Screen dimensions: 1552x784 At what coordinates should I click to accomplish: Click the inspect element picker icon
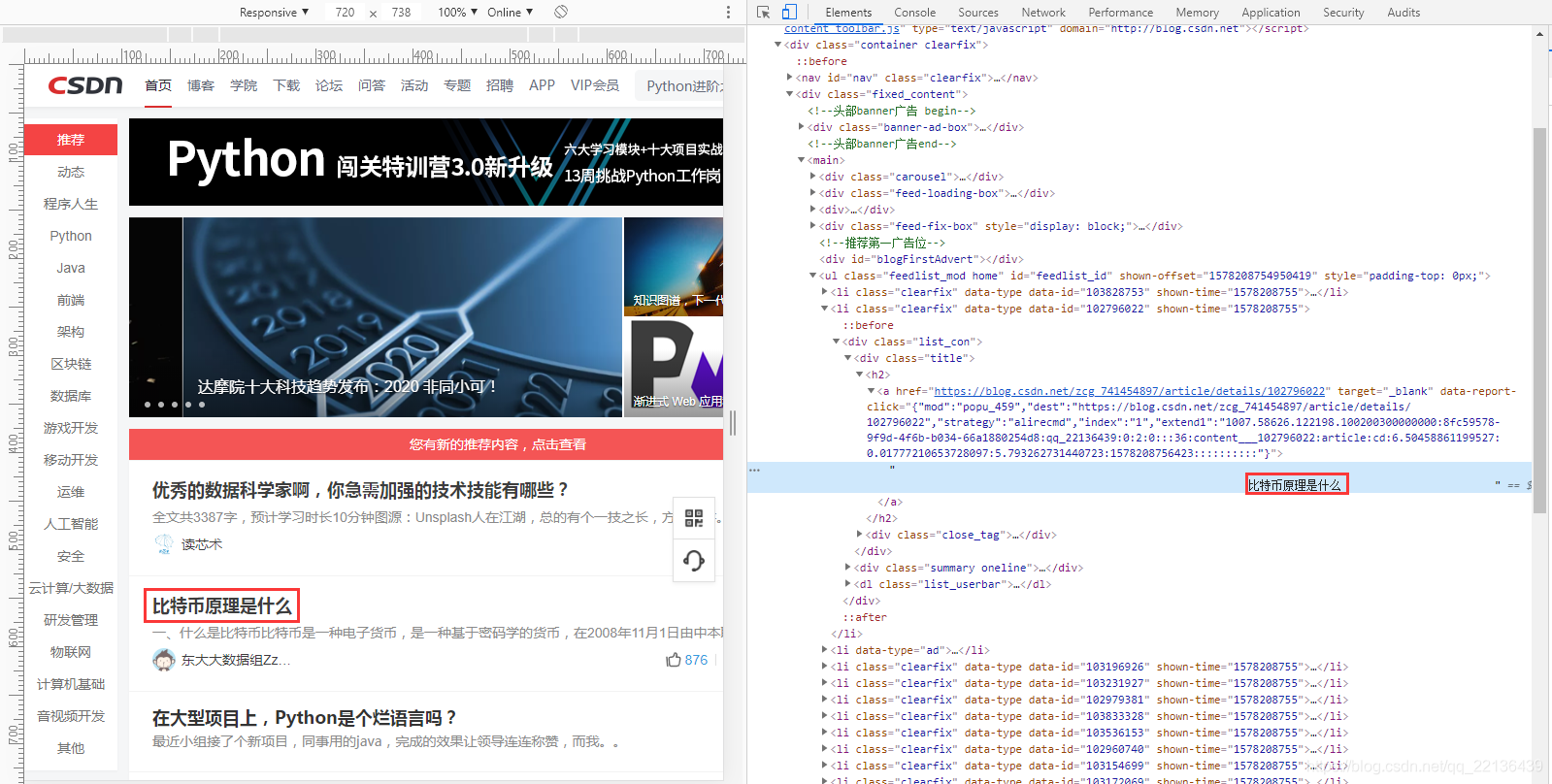(x=763, y=12)
